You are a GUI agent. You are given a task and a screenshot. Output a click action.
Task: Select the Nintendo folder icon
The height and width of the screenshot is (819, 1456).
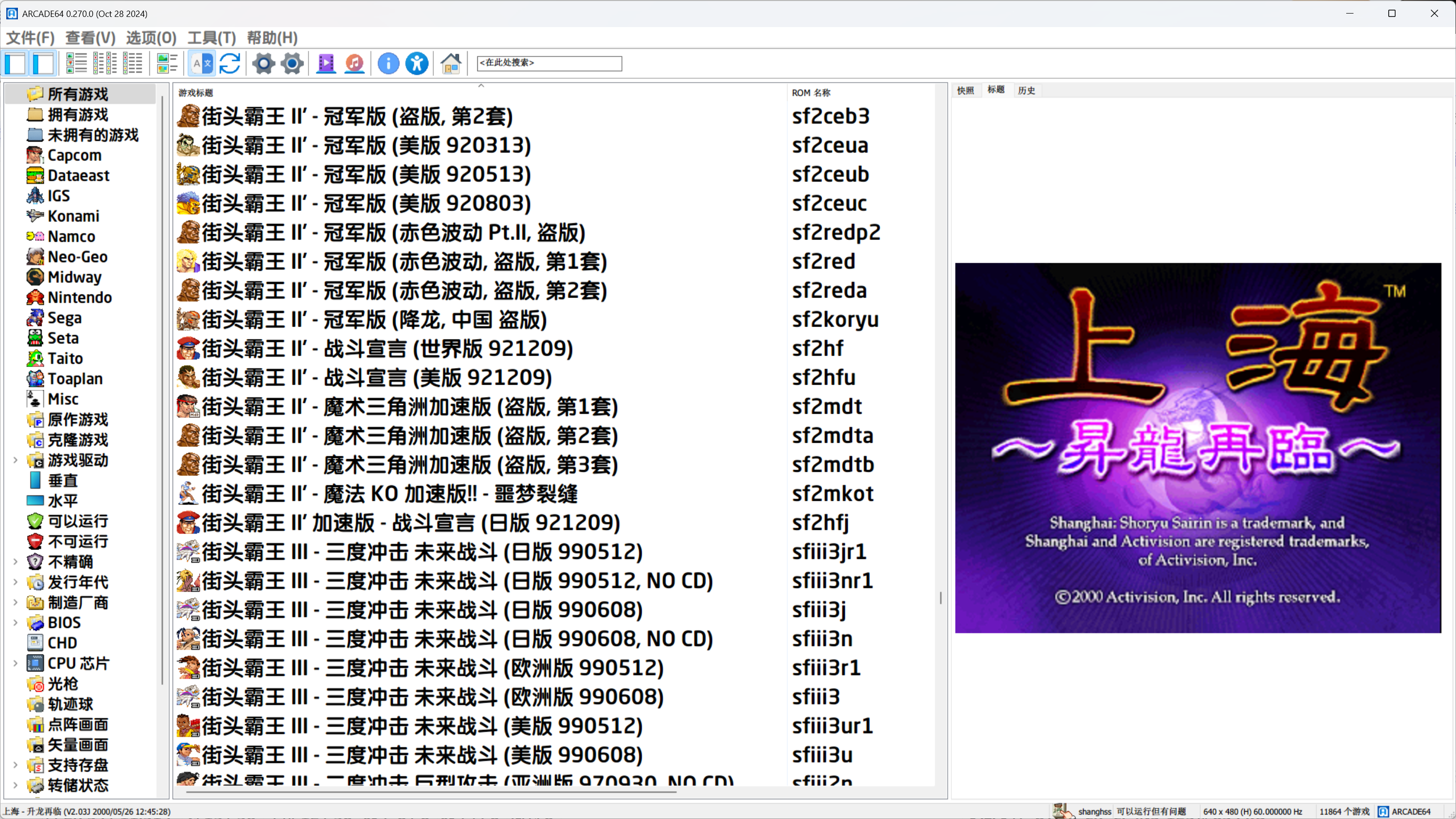coord(35,298)
